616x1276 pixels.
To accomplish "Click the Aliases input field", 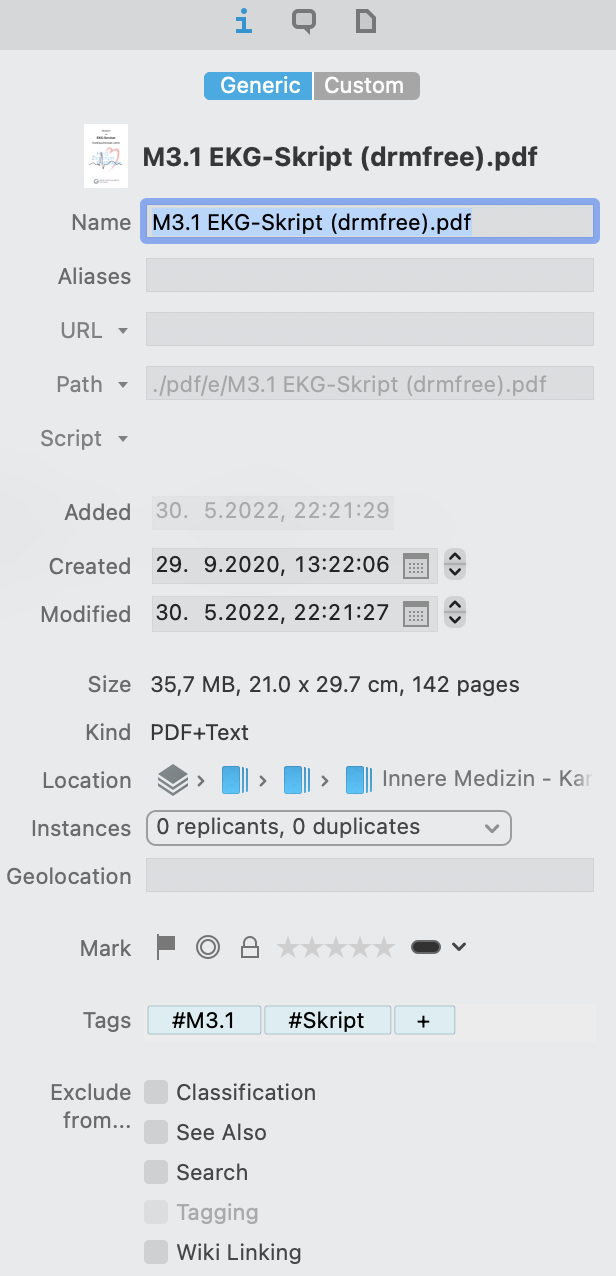I will (x=370, y=275).
